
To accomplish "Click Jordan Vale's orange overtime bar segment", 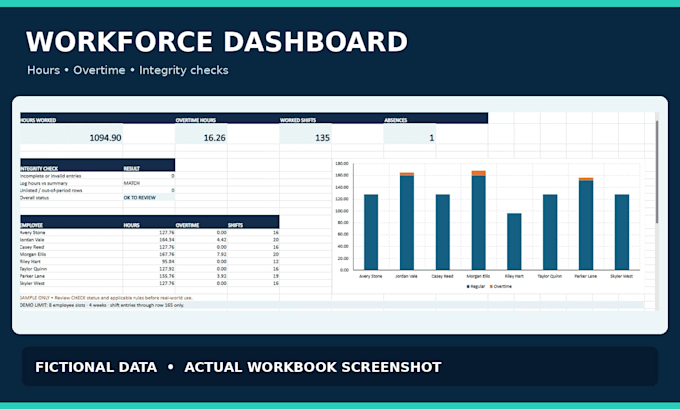I will 407,174.
